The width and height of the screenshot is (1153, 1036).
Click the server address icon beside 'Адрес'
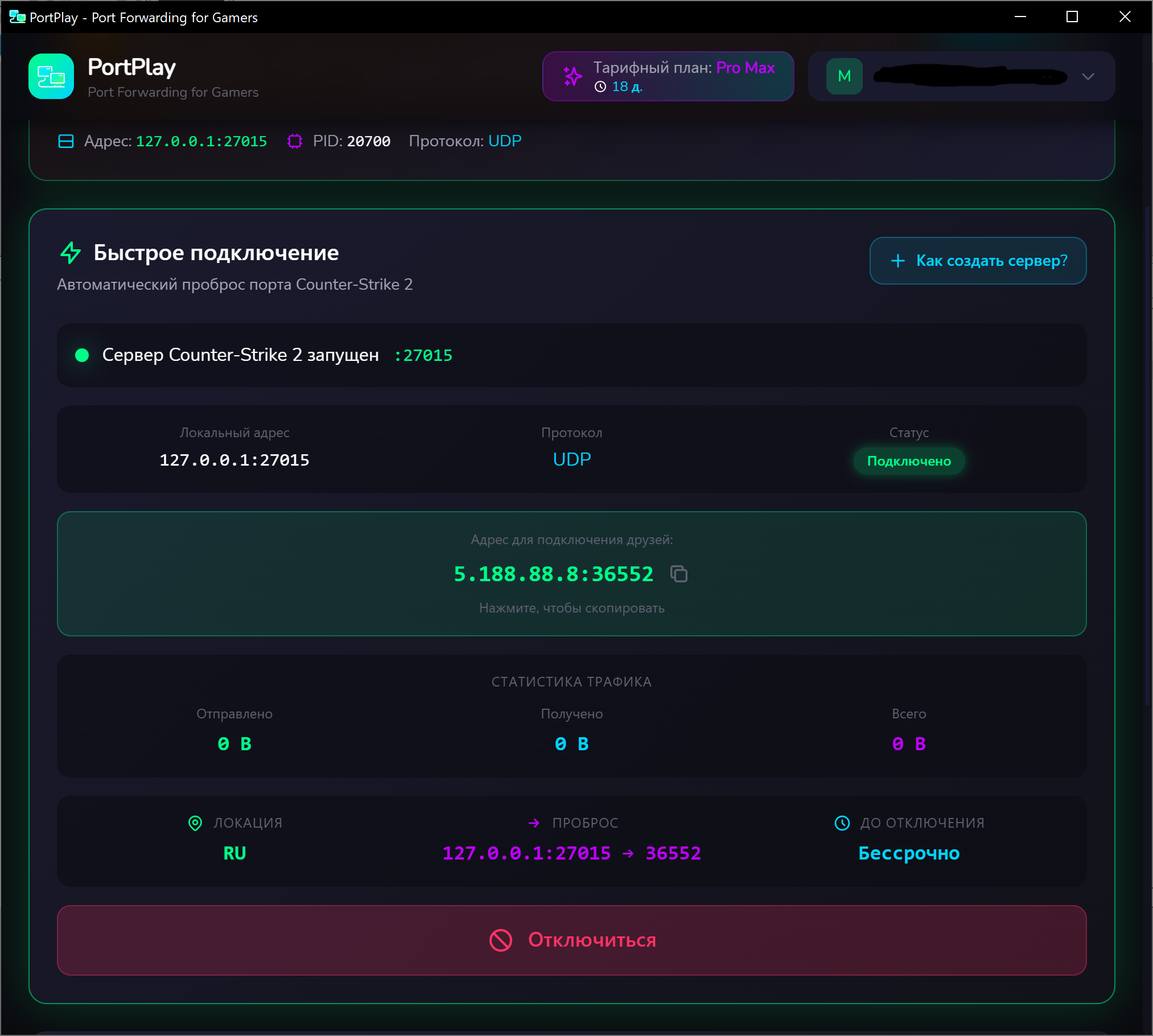point(66,141)
